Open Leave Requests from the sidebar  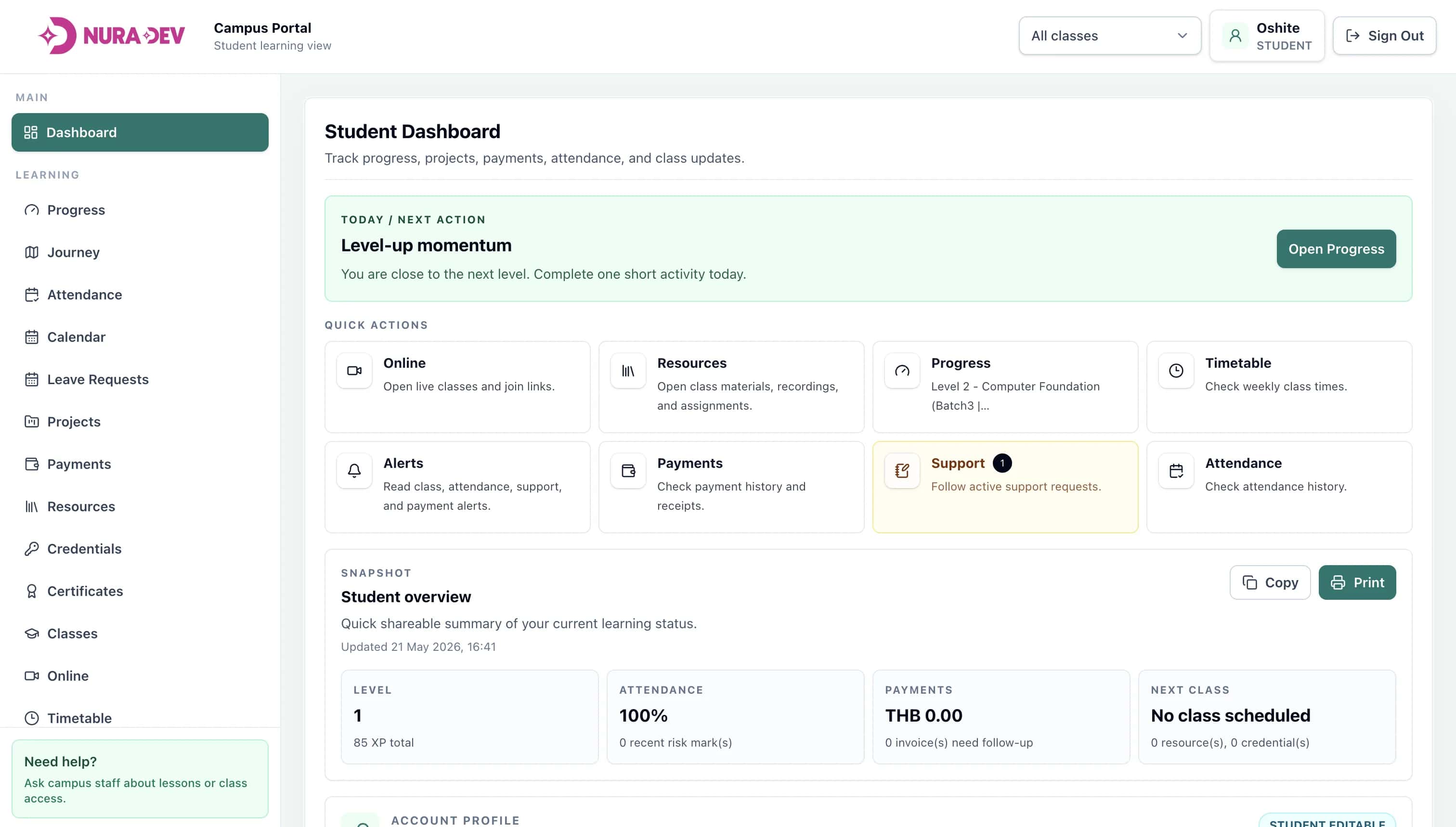pos(140,379)
